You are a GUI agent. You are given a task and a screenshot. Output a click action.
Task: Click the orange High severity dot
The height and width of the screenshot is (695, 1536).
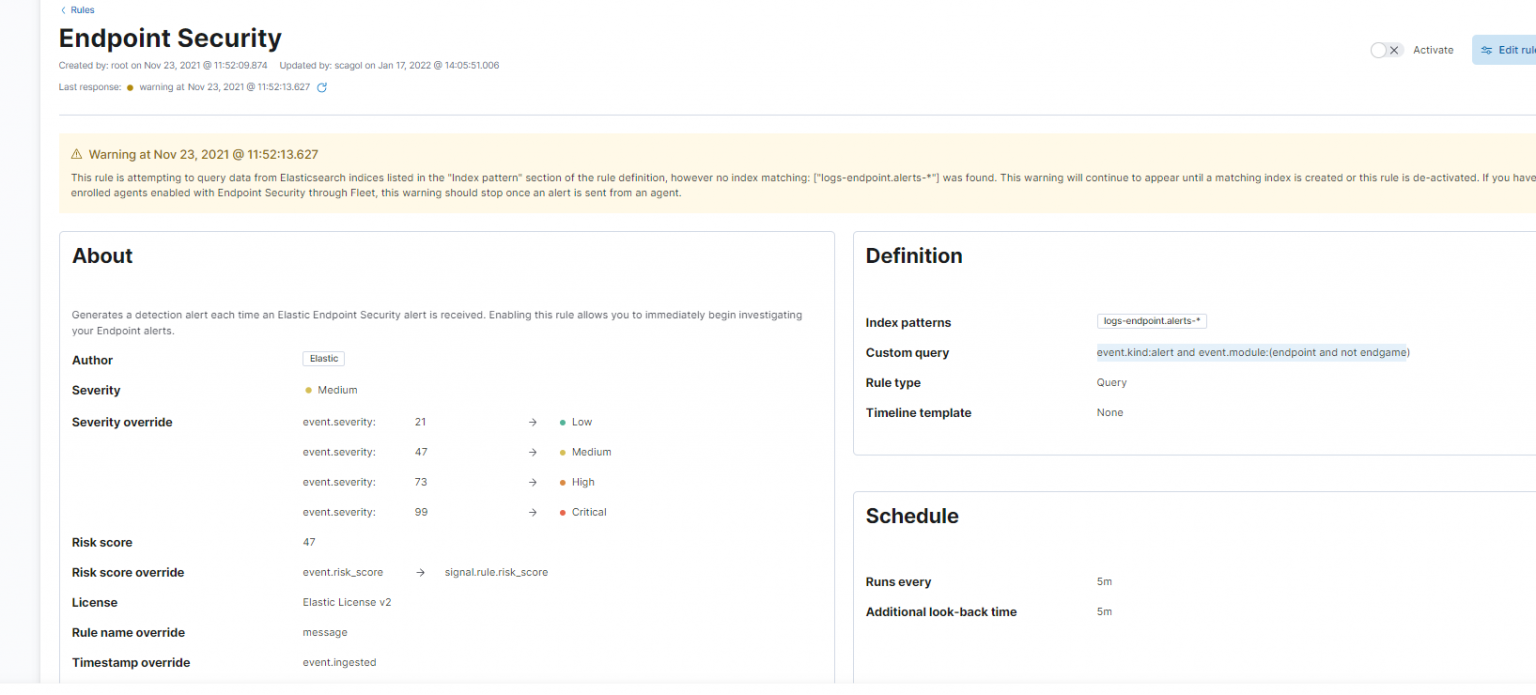(x=561, y=482)
